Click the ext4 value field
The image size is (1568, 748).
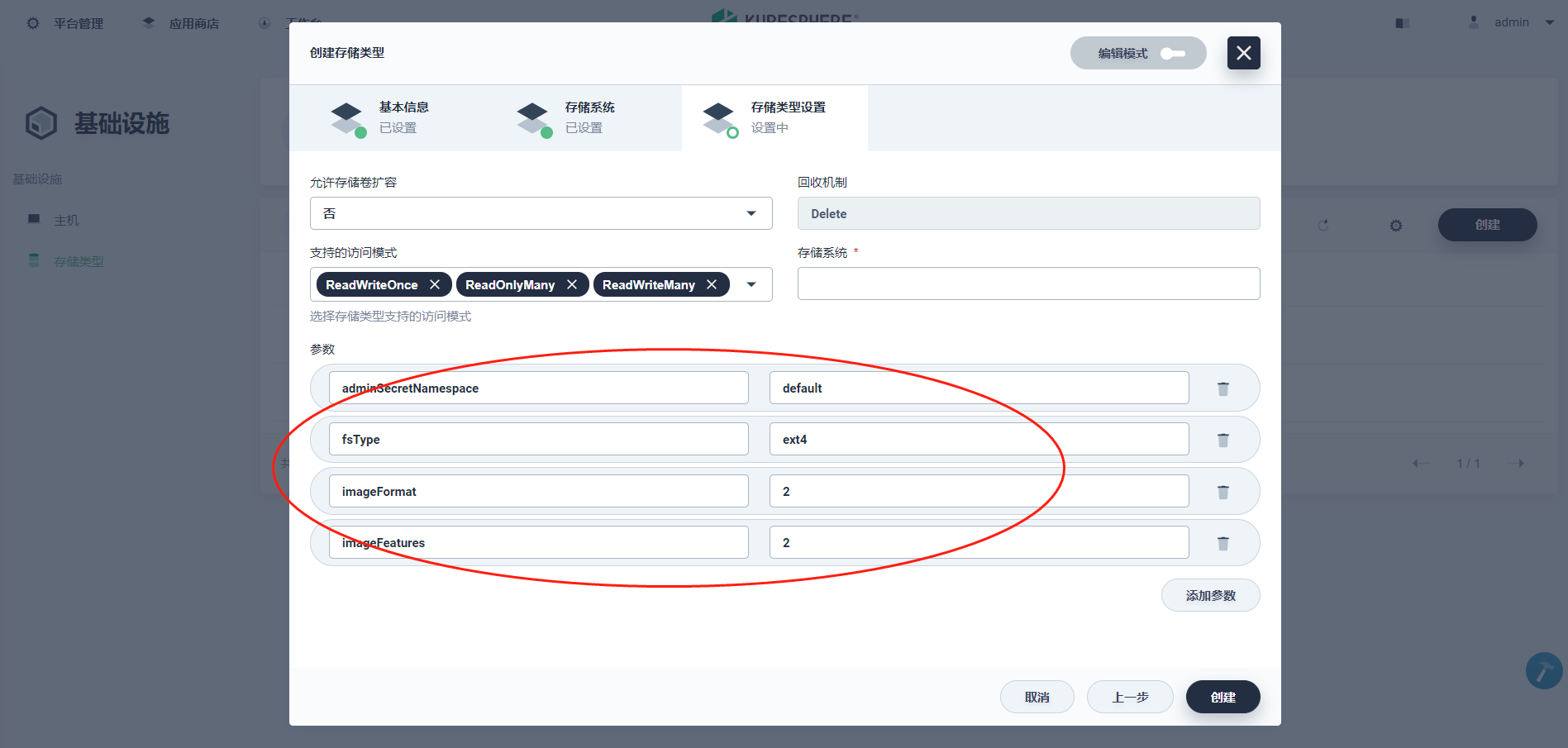[979, 439]
